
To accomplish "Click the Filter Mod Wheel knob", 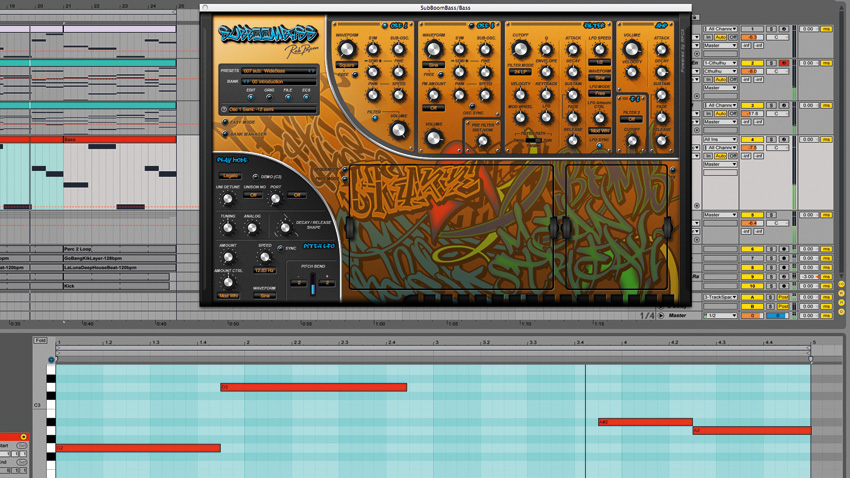I will [520, 117].
